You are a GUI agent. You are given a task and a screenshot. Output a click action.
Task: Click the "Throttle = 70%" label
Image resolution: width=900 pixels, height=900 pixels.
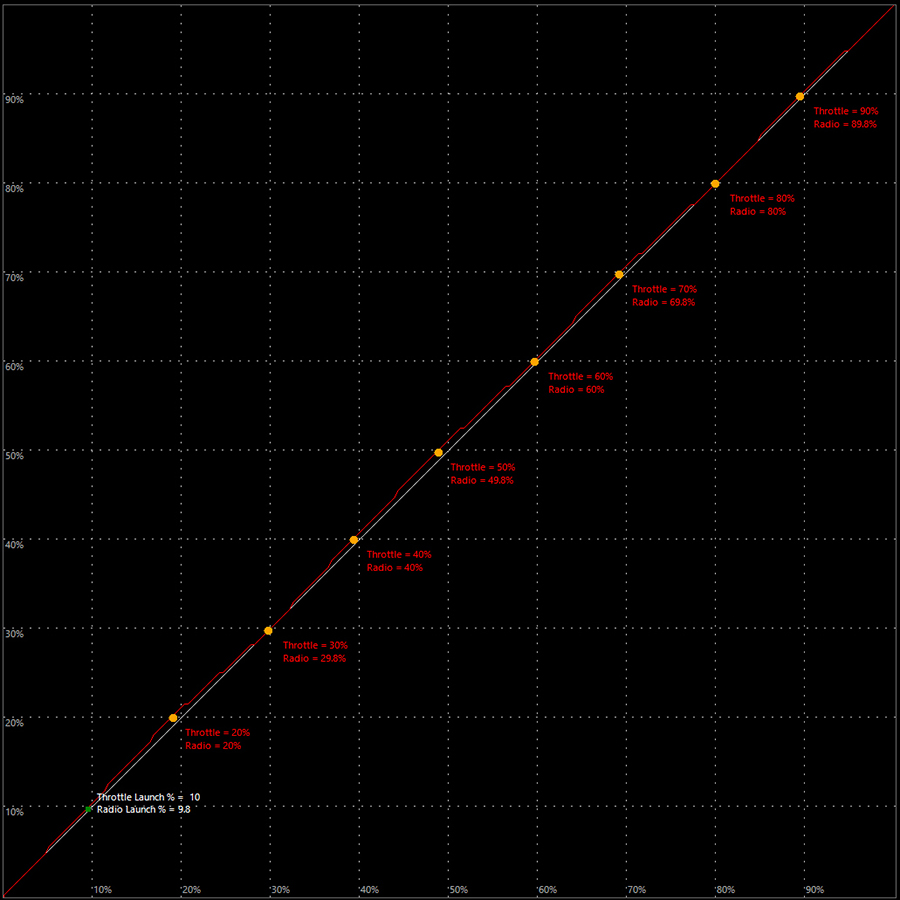coord(664,290)
